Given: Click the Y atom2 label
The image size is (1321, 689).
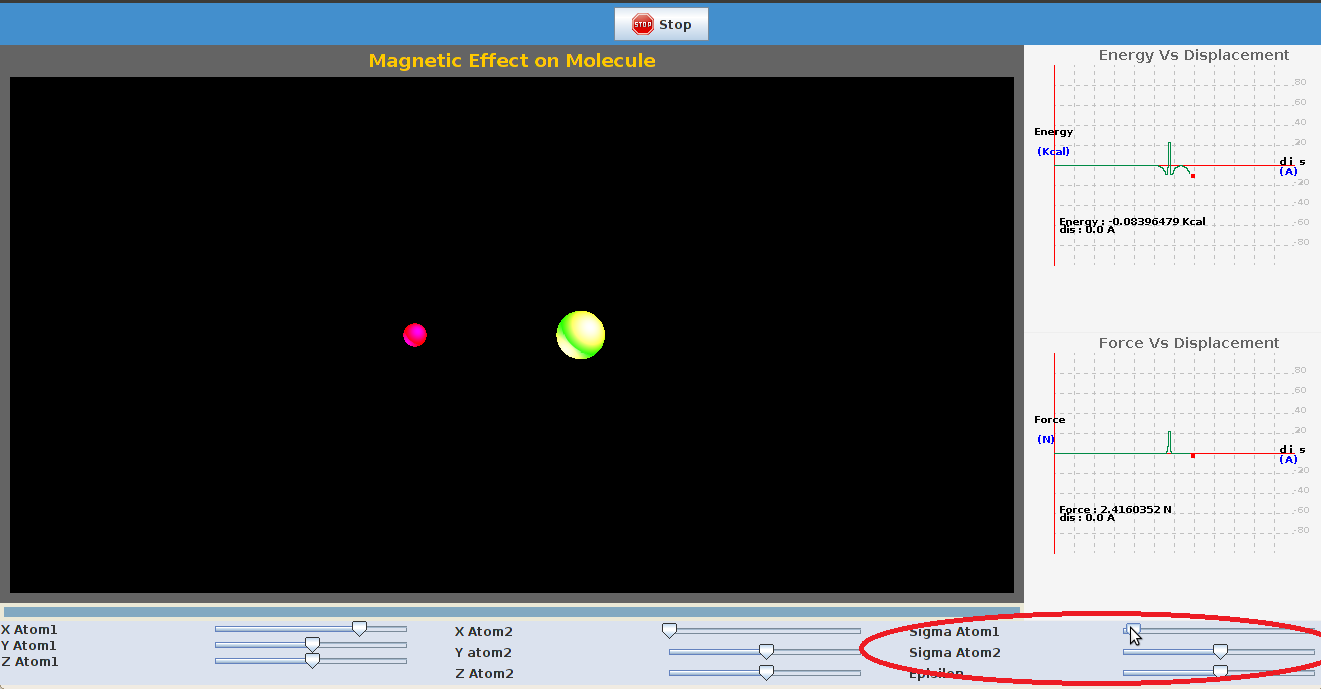Looking at the screenshot, I should click(484, 653).
